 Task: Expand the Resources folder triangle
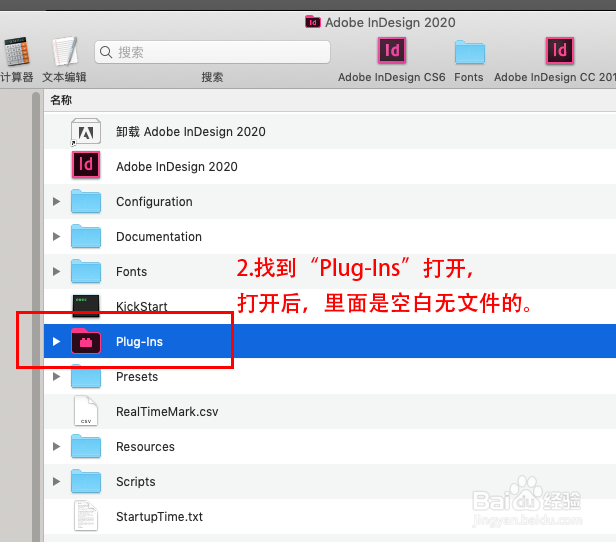coord(57,446)
